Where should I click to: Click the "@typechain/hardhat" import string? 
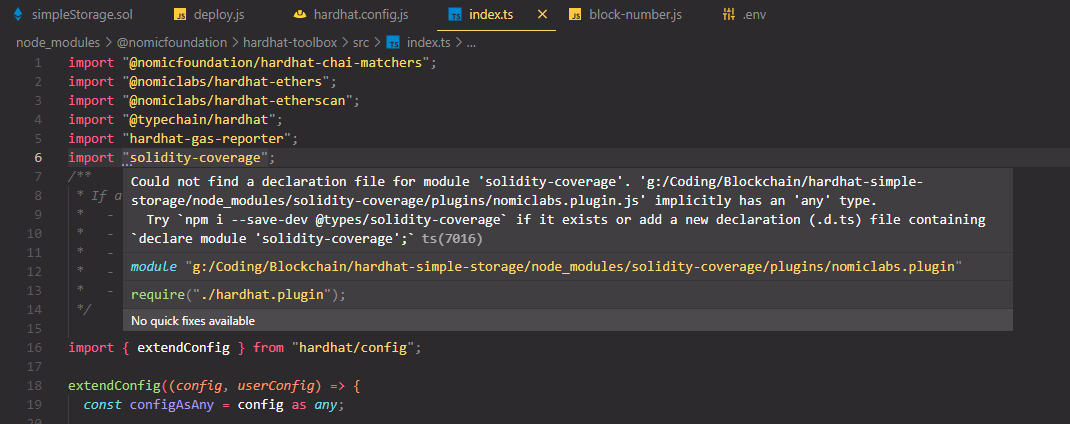click(x=199, y=120)
